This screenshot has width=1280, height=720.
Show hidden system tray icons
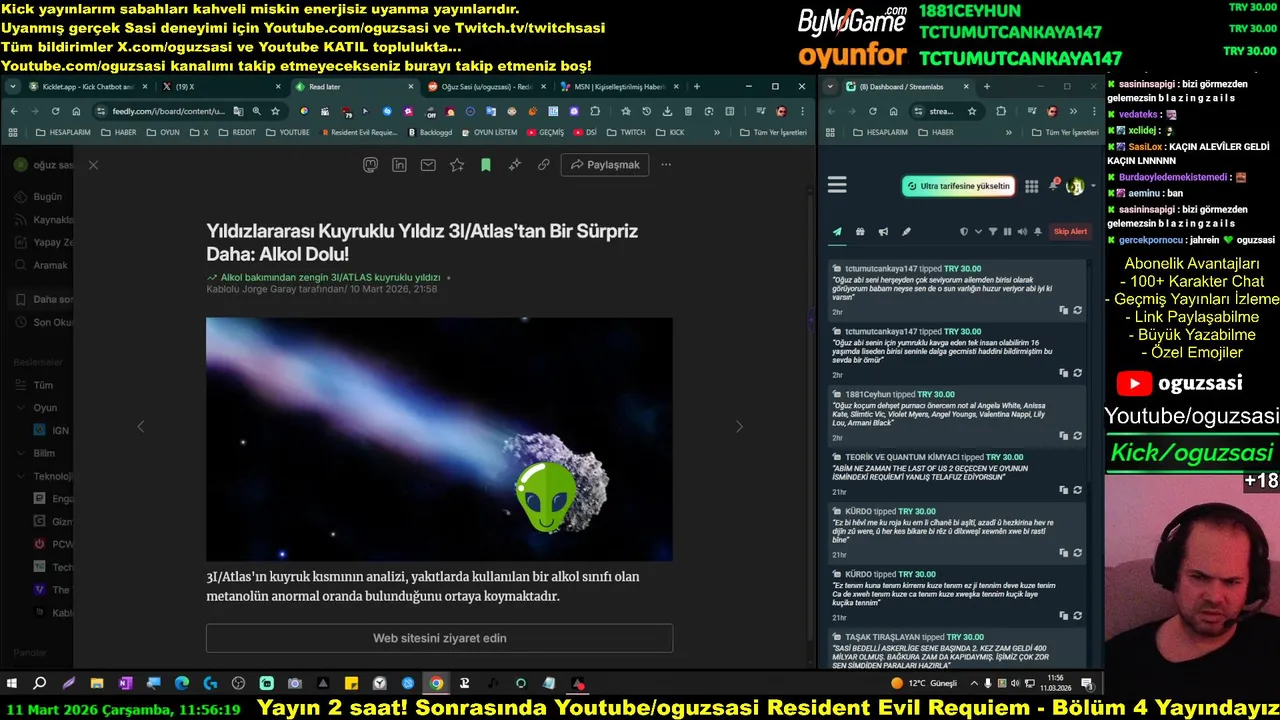[x=975, y=683]
